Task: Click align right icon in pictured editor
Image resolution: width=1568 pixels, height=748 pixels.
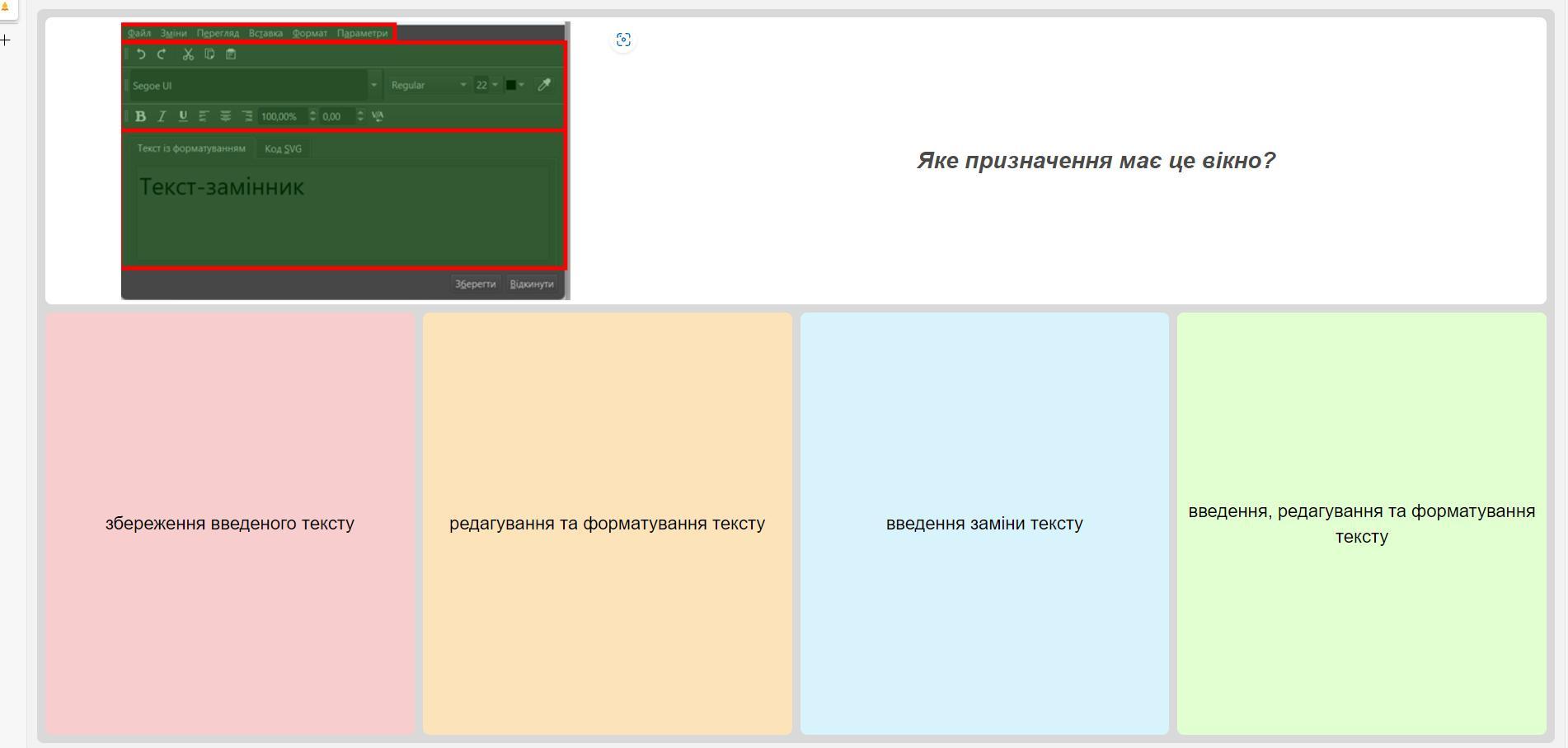Action: (246, 116)
